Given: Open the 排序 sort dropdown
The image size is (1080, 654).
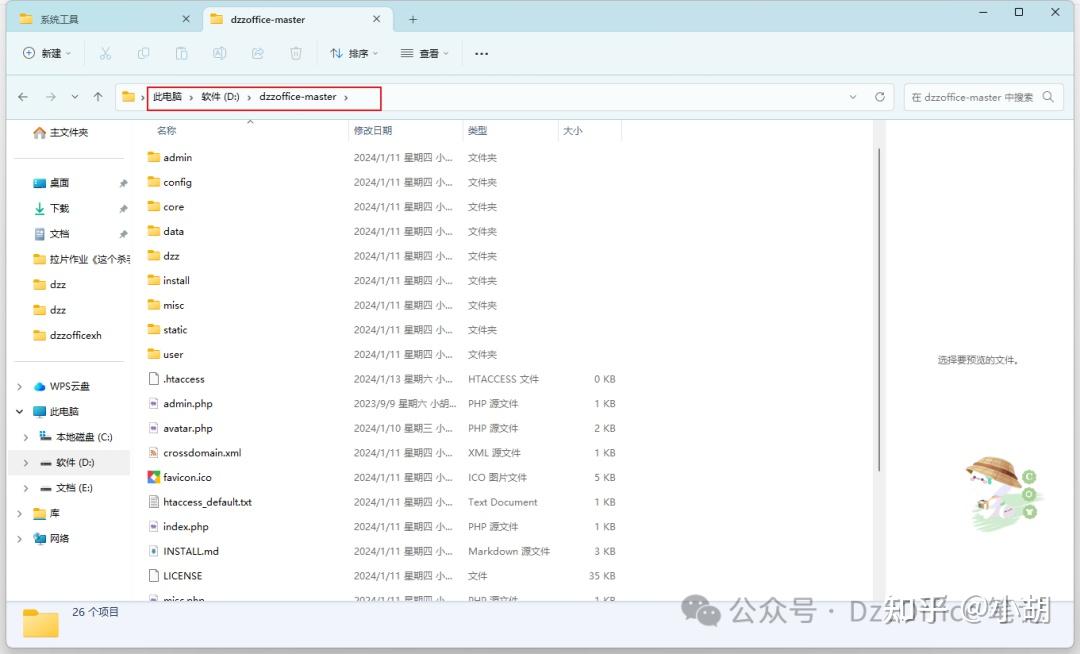Looking at the screenshot, I should pos(354,53).
